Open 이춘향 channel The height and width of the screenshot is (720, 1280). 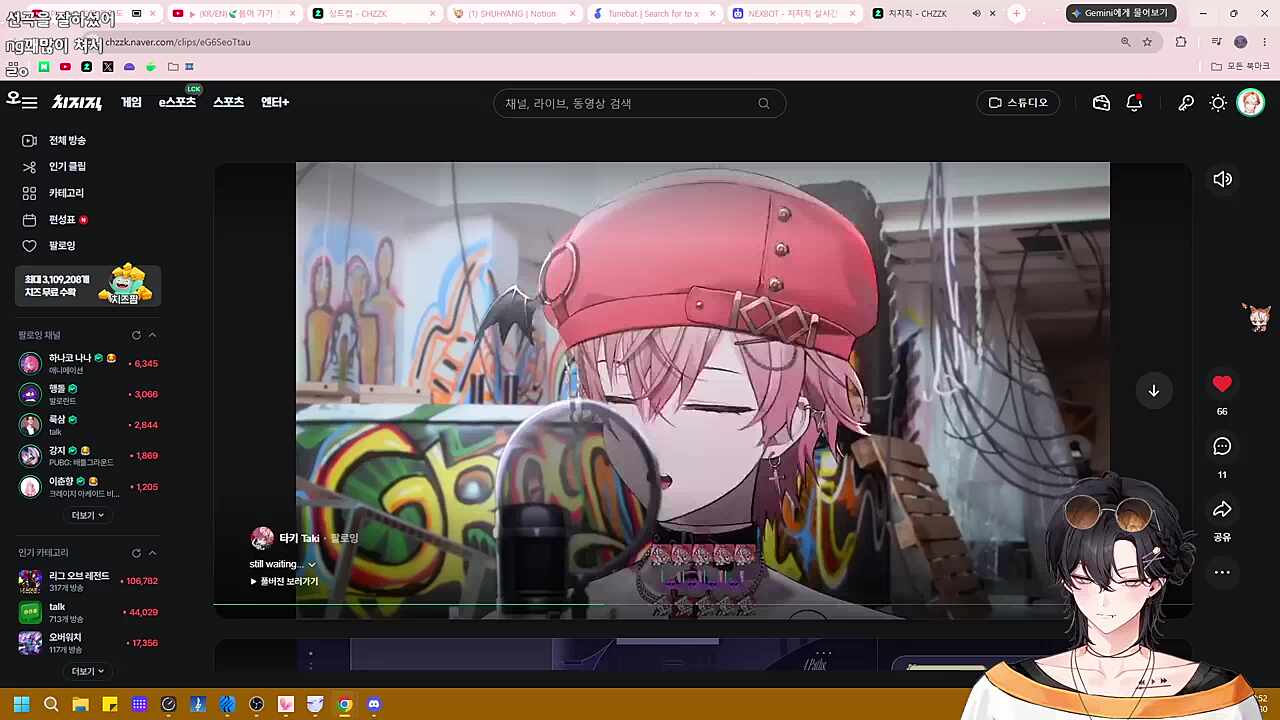pos(88,487)
